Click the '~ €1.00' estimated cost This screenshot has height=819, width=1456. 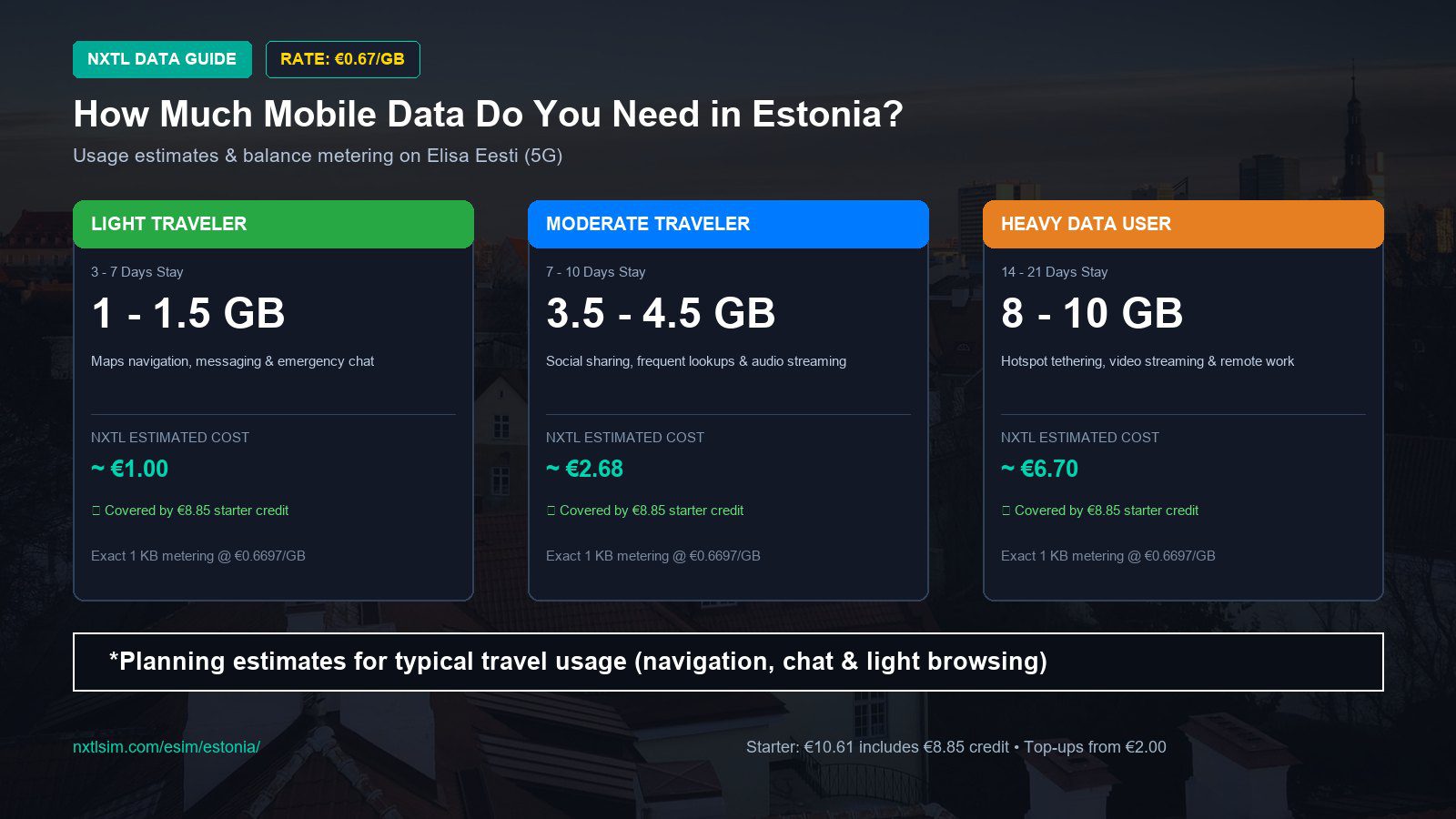(x=129, y=469)
